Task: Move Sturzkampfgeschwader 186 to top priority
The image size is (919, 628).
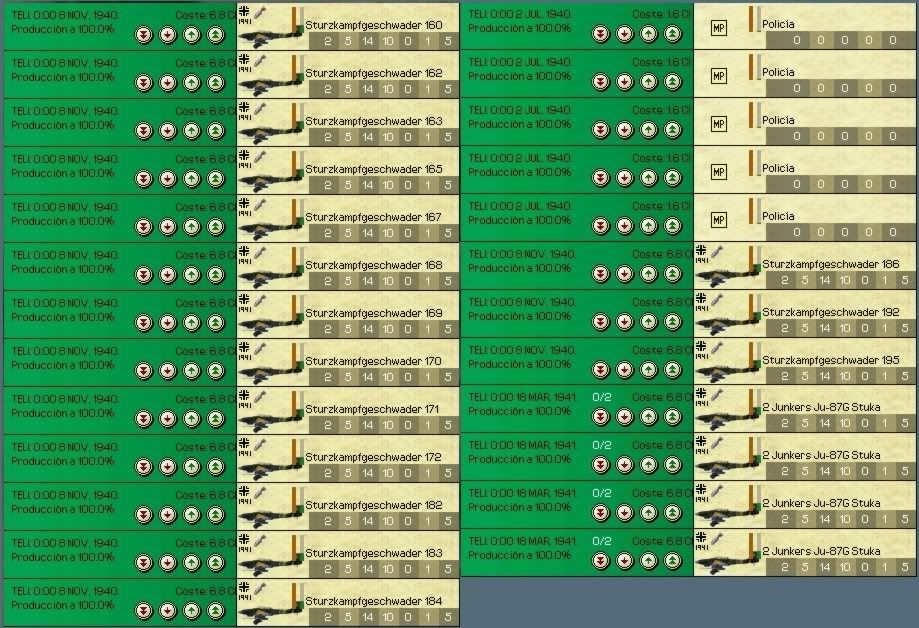Action: coord(673,275)
